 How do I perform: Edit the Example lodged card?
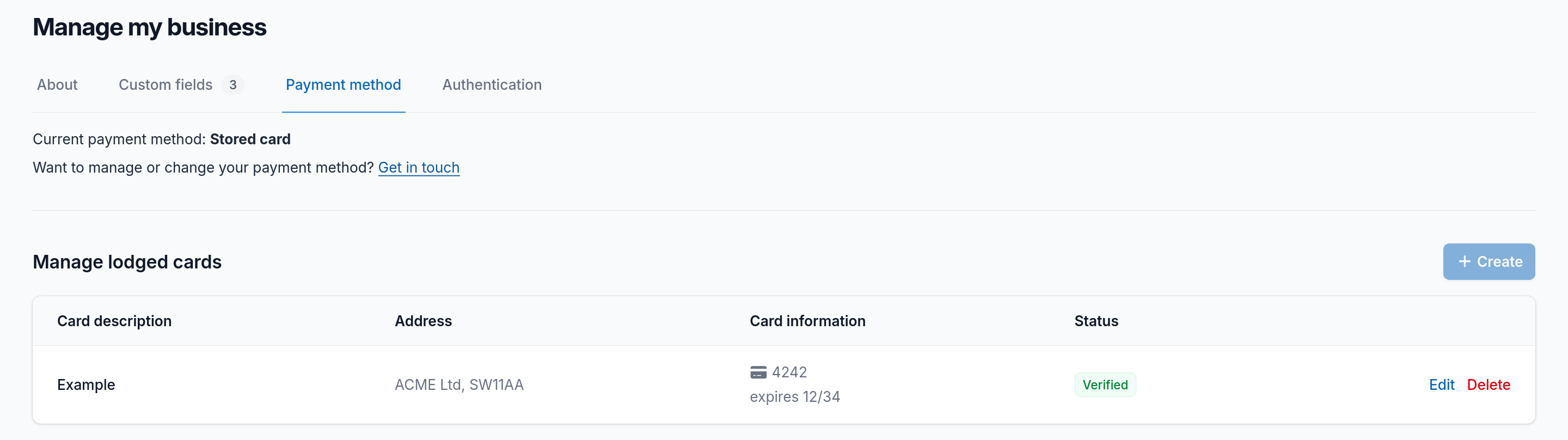(x=1441, y=384)
